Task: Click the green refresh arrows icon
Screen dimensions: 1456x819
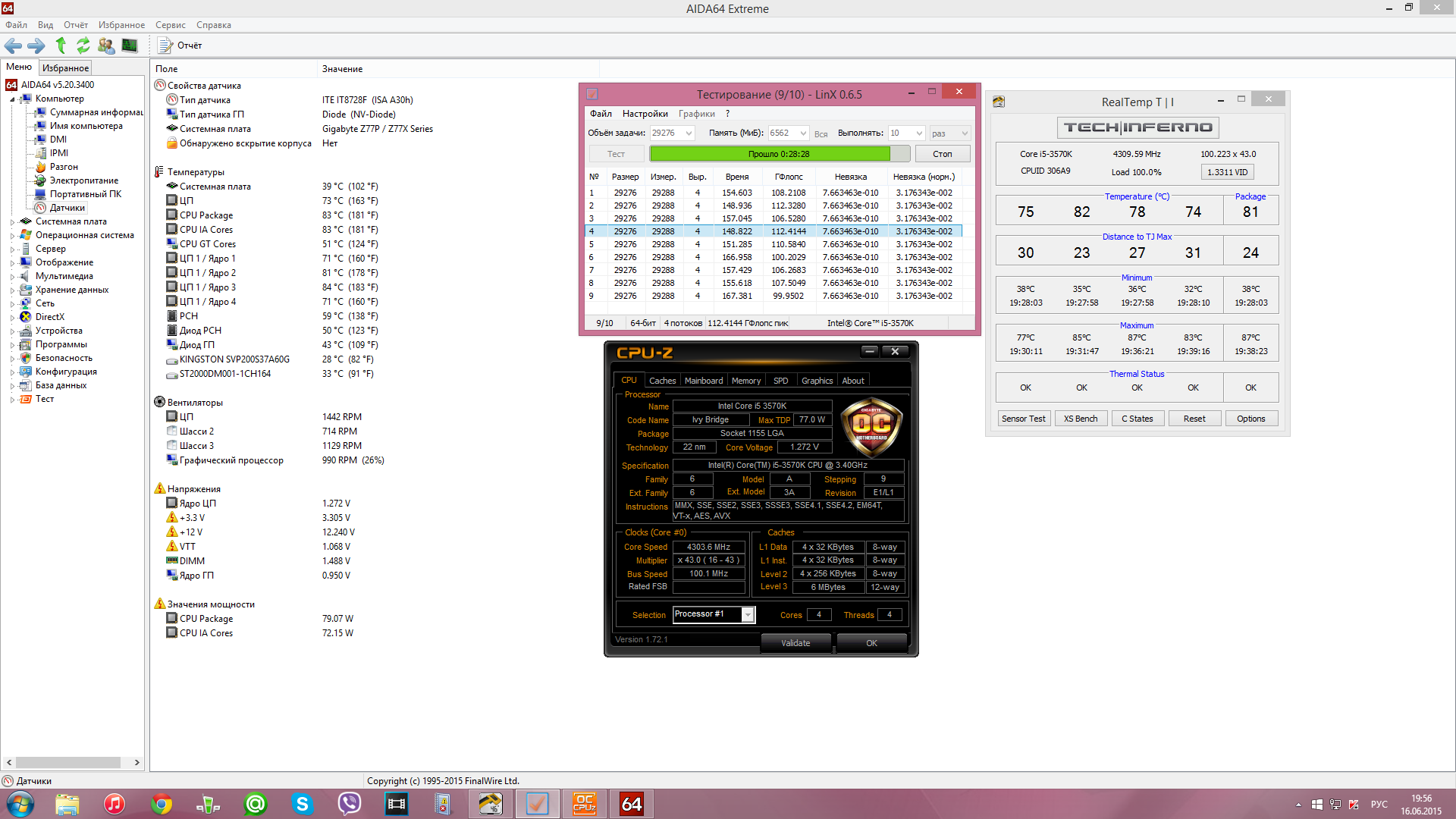Action: coord(83,45)
